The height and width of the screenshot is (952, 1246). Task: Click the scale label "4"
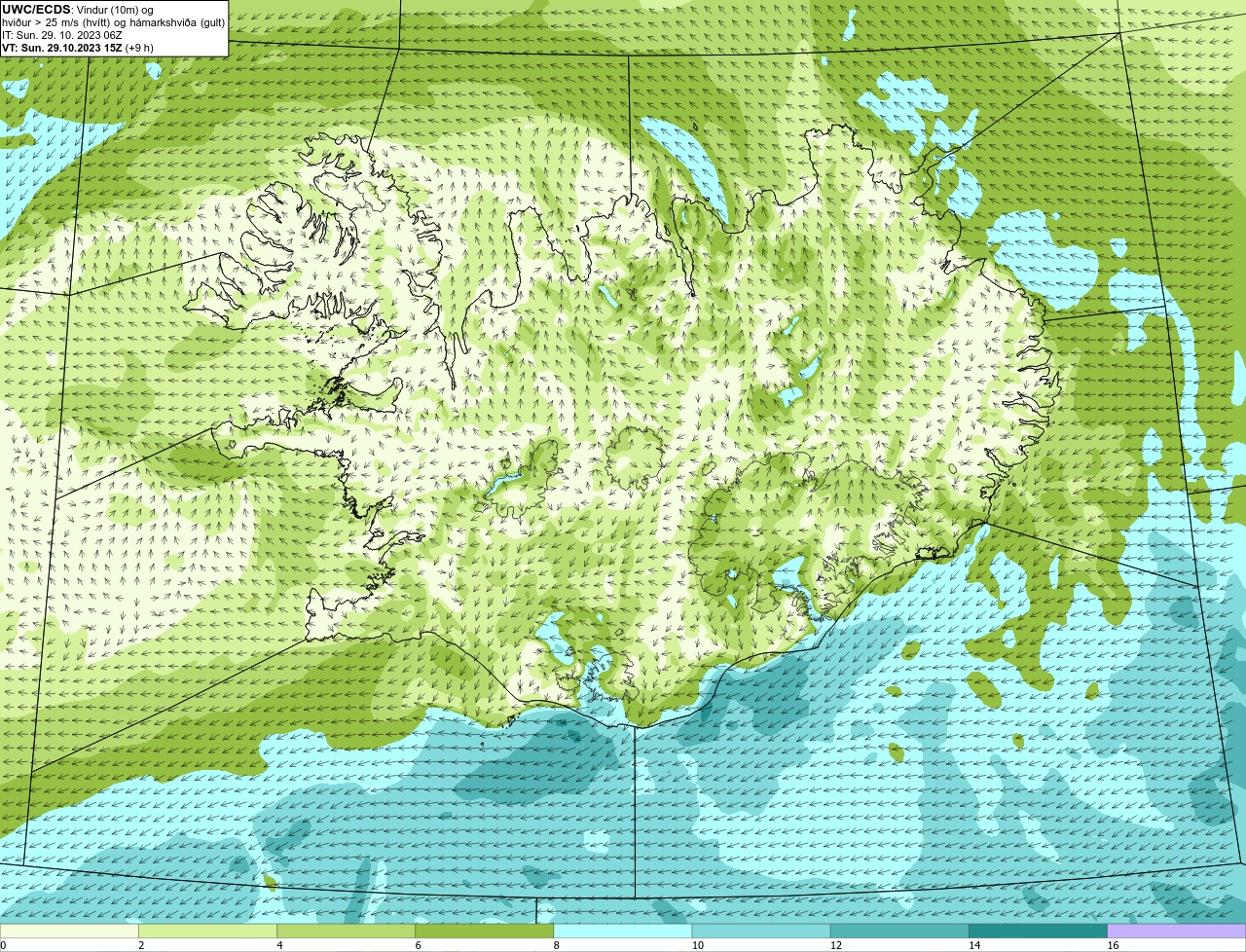coord(279,945)
